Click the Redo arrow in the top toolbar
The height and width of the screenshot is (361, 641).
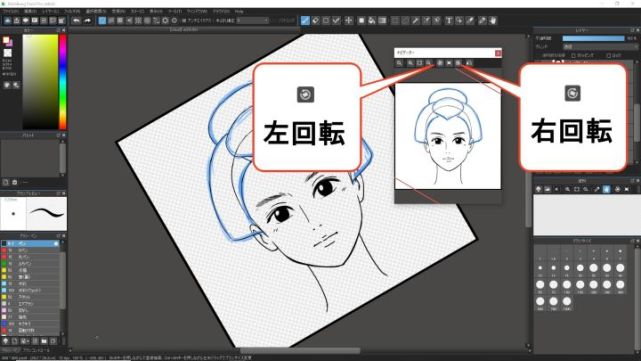tap(87, 20)
